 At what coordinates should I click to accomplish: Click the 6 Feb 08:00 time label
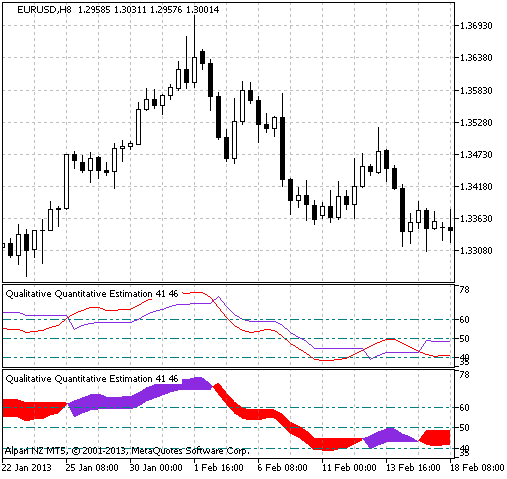coord(283,468)
